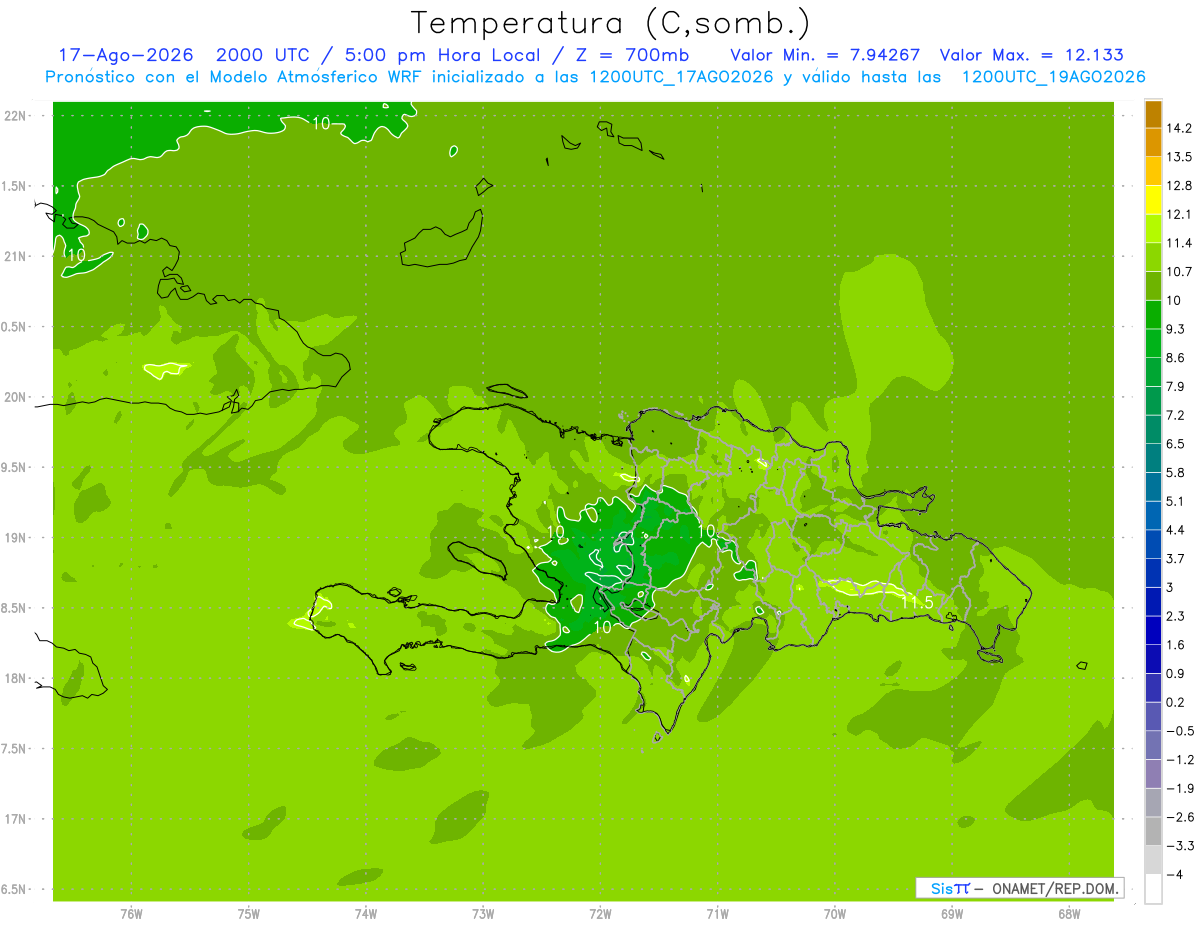Click the '76W' longitude axis label
Screen dimensions: 1200x927
[131, 914]
